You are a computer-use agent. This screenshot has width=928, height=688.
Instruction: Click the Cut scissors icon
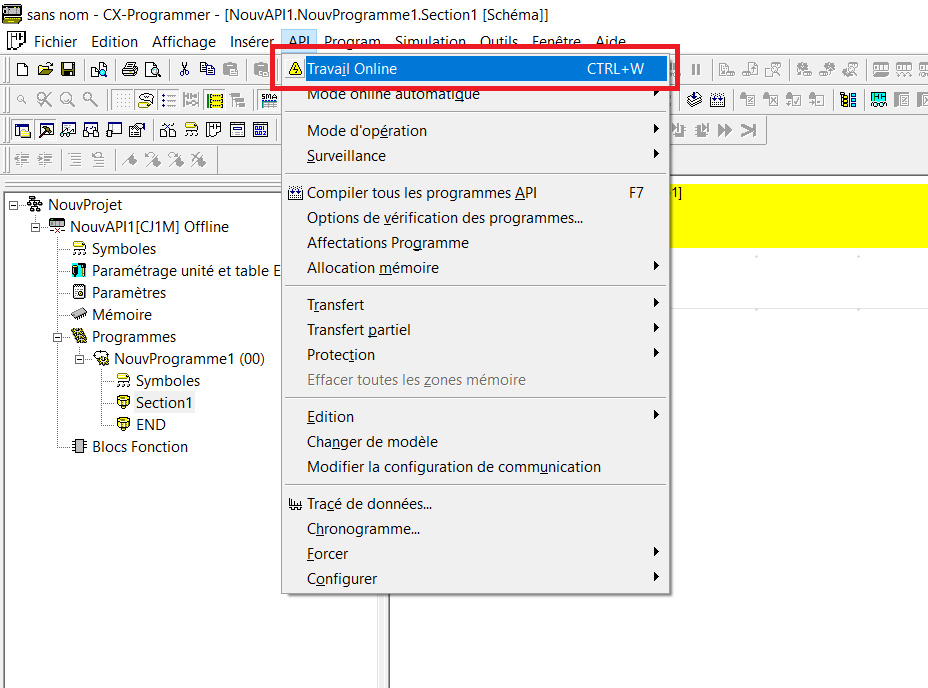184,69
